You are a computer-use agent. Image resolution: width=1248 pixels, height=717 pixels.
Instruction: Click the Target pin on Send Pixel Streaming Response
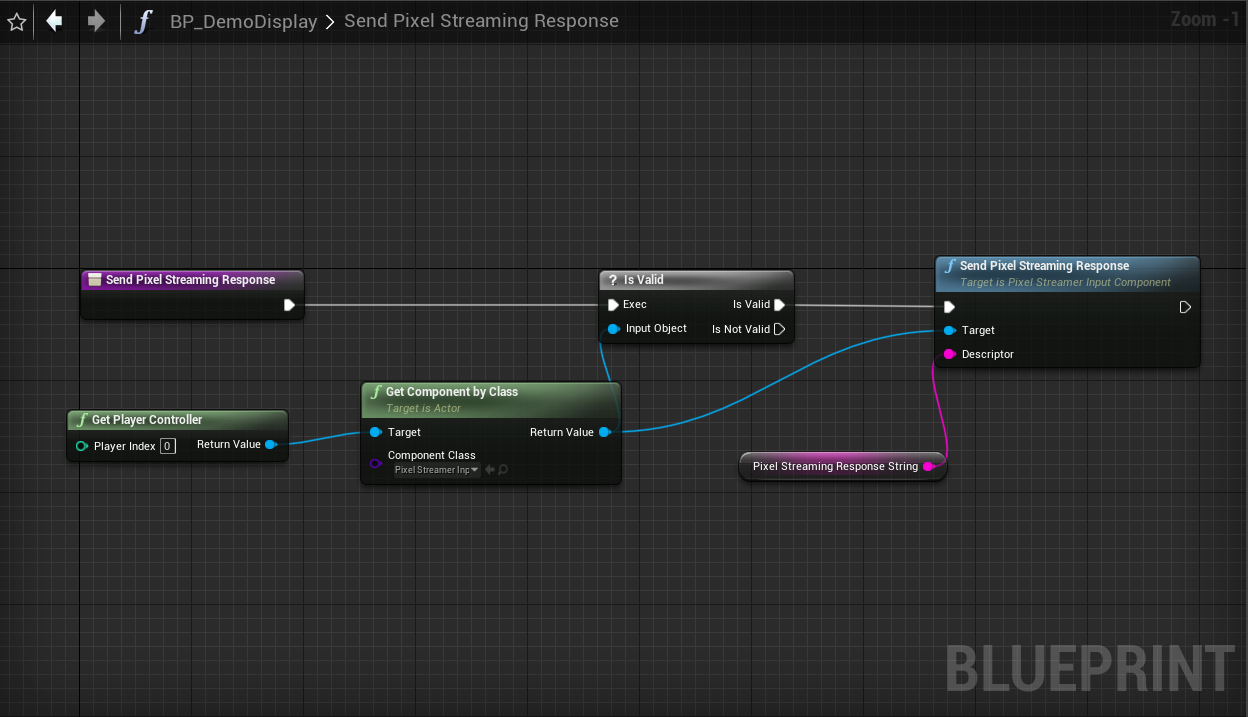pyautogui.click(x=950, y=331)
